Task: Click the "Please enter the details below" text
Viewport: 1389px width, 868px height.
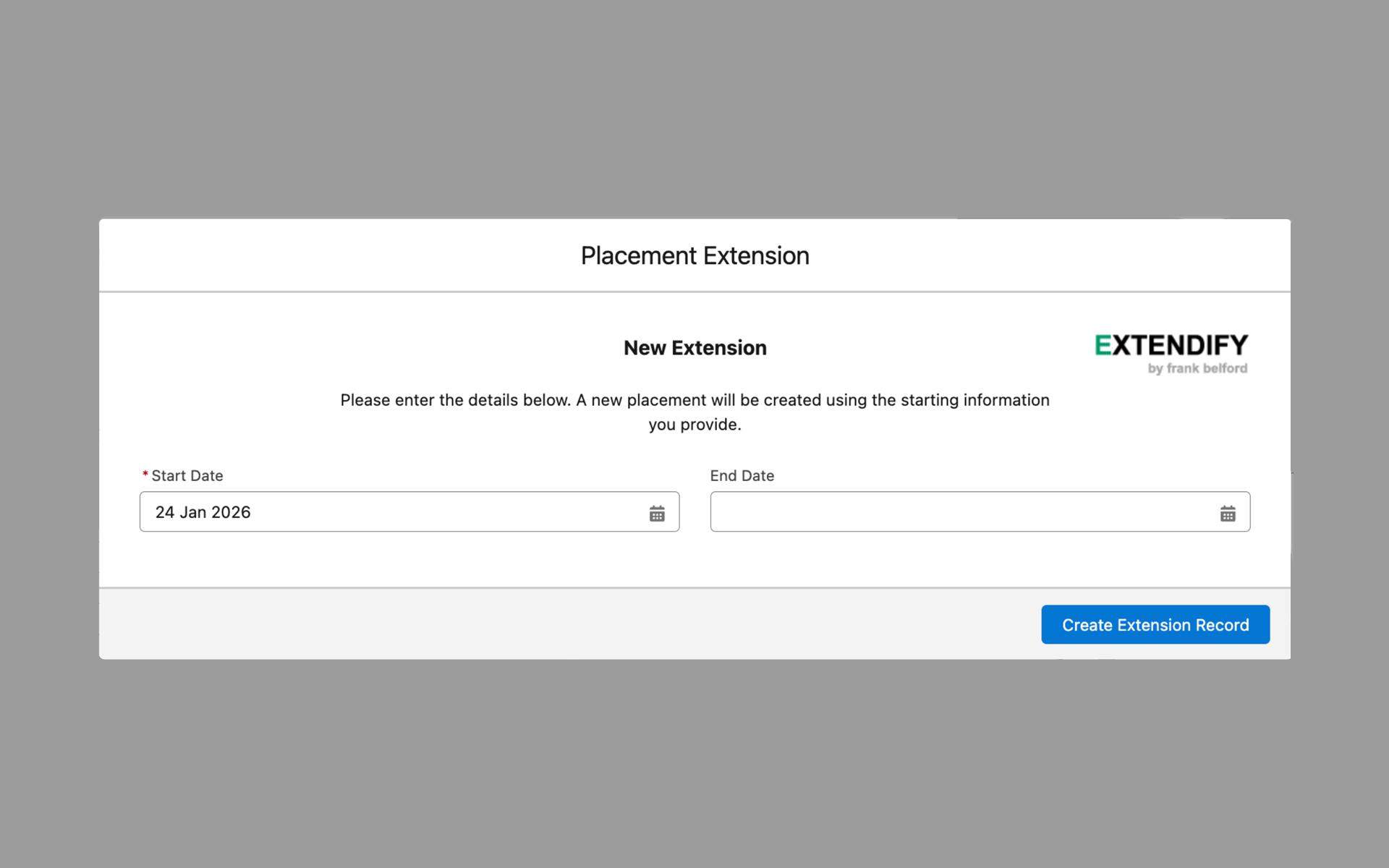Action: click(x=694, y=400)
